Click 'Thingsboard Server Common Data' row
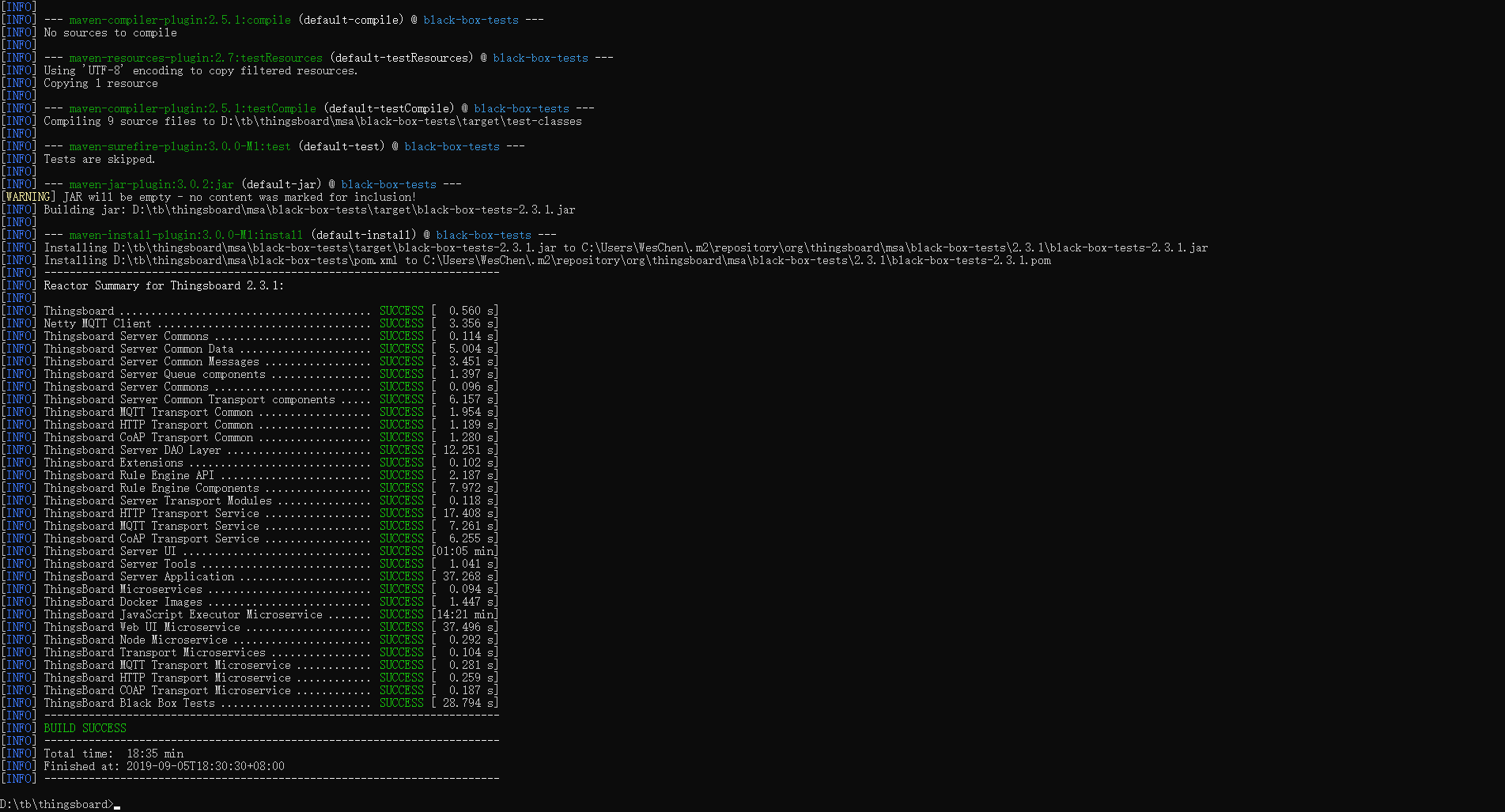The image size is (1505, 812). (250, 349)
